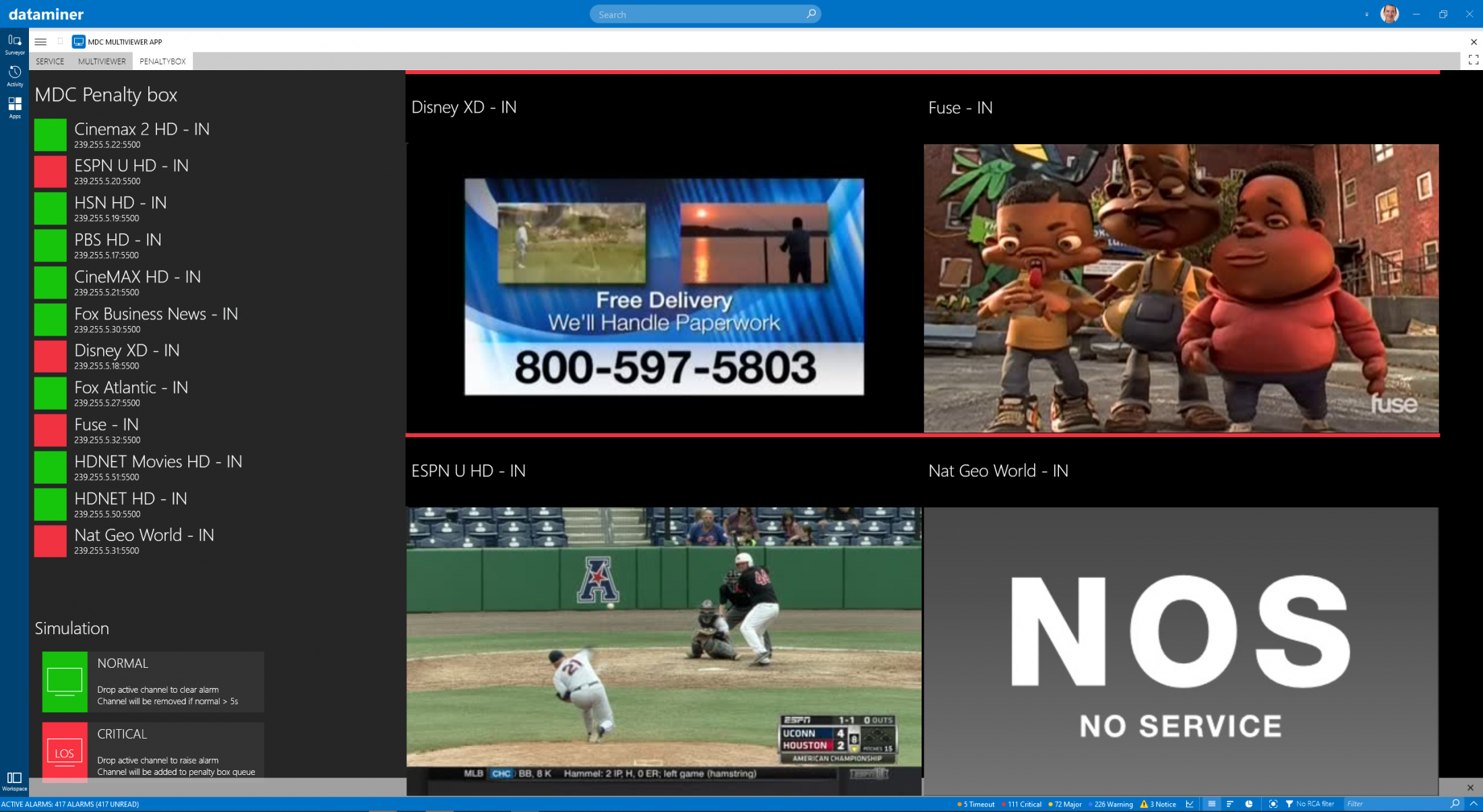Click the 5 Timeout alarm counter

[975, 804]
